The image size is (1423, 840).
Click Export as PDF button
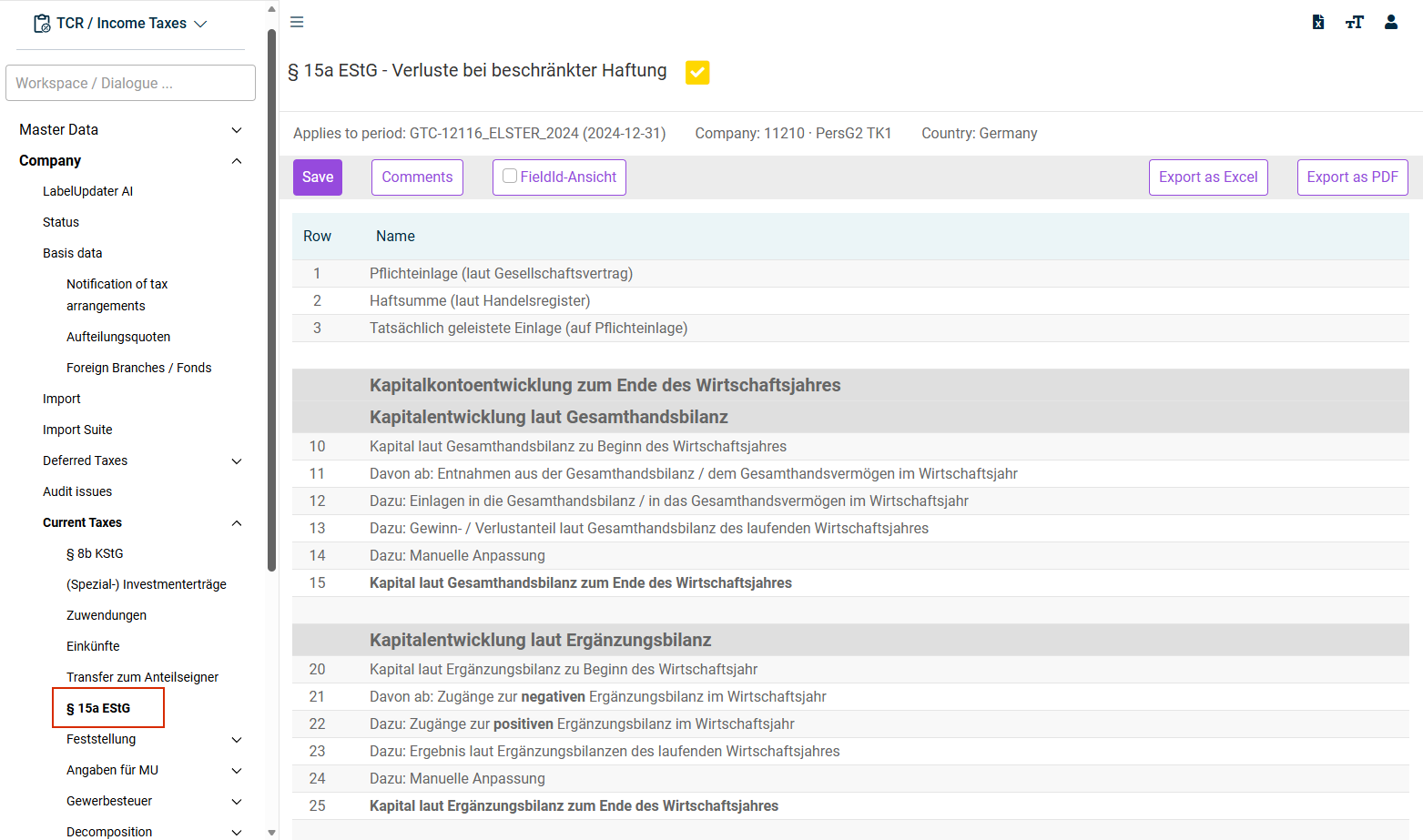1352,177
